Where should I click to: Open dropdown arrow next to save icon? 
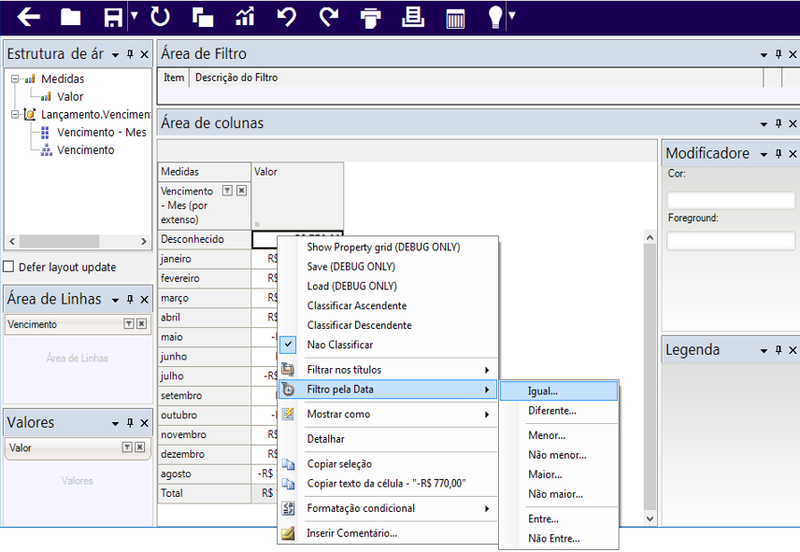134,16
